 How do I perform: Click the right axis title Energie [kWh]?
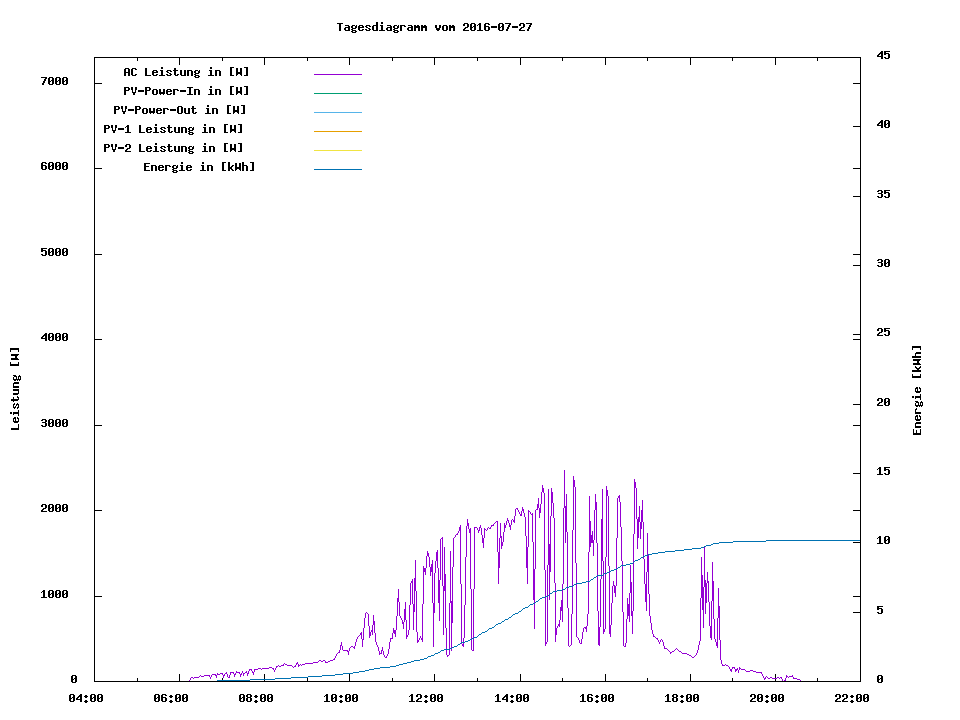pos(917,390)
